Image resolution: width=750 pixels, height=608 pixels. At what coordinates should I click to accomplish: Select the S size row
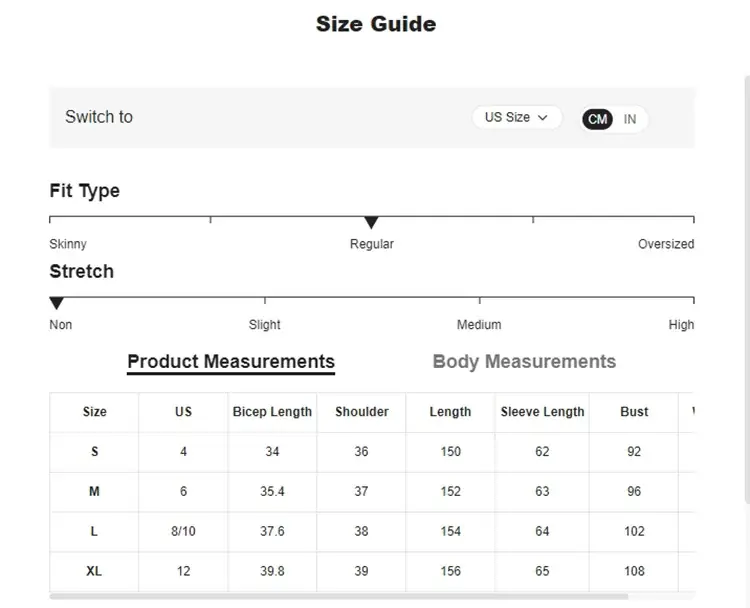click(95, 452)
